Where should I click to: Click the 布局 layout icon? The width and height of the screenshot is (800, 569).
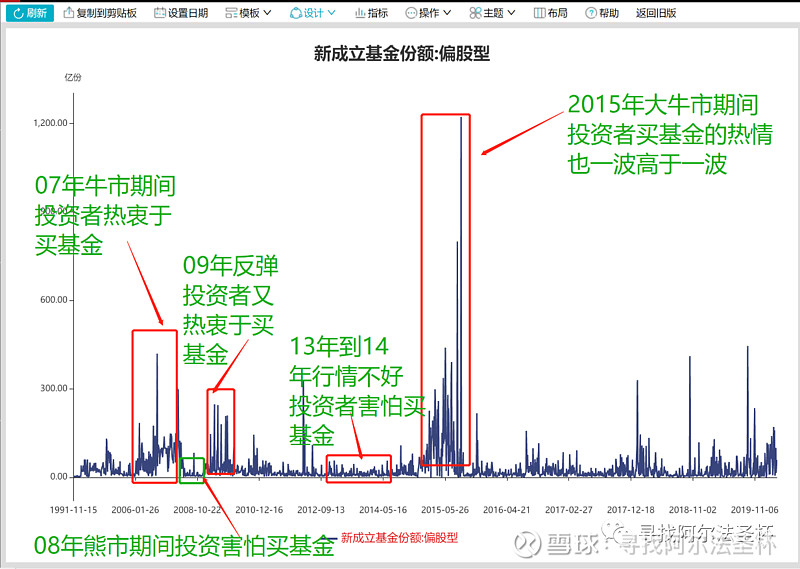[539, 13]
